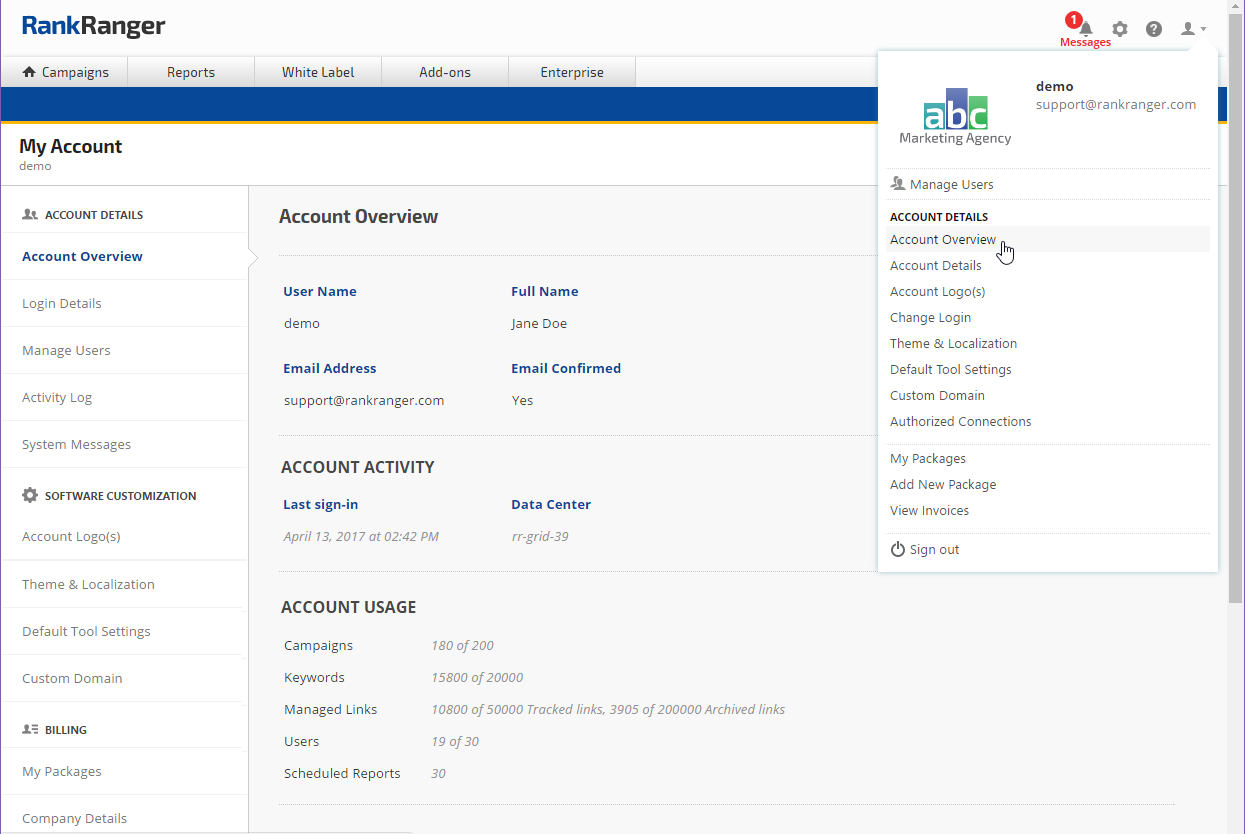Select the Enterprise tab
Viewport: 1245px width, 834px height.
coord(572,72)
